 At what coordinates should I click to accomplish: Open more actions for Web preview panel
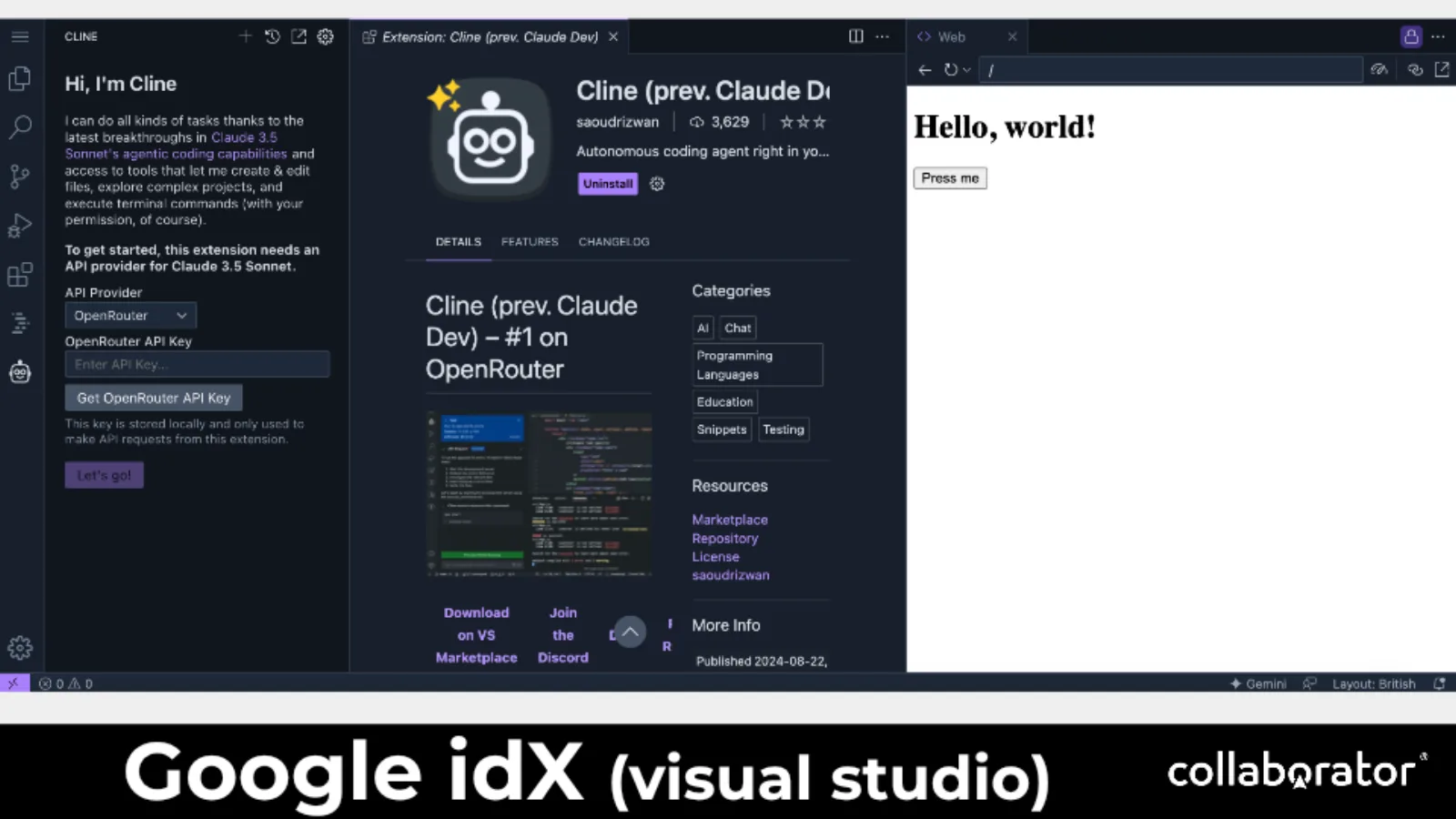(1438, 36)
